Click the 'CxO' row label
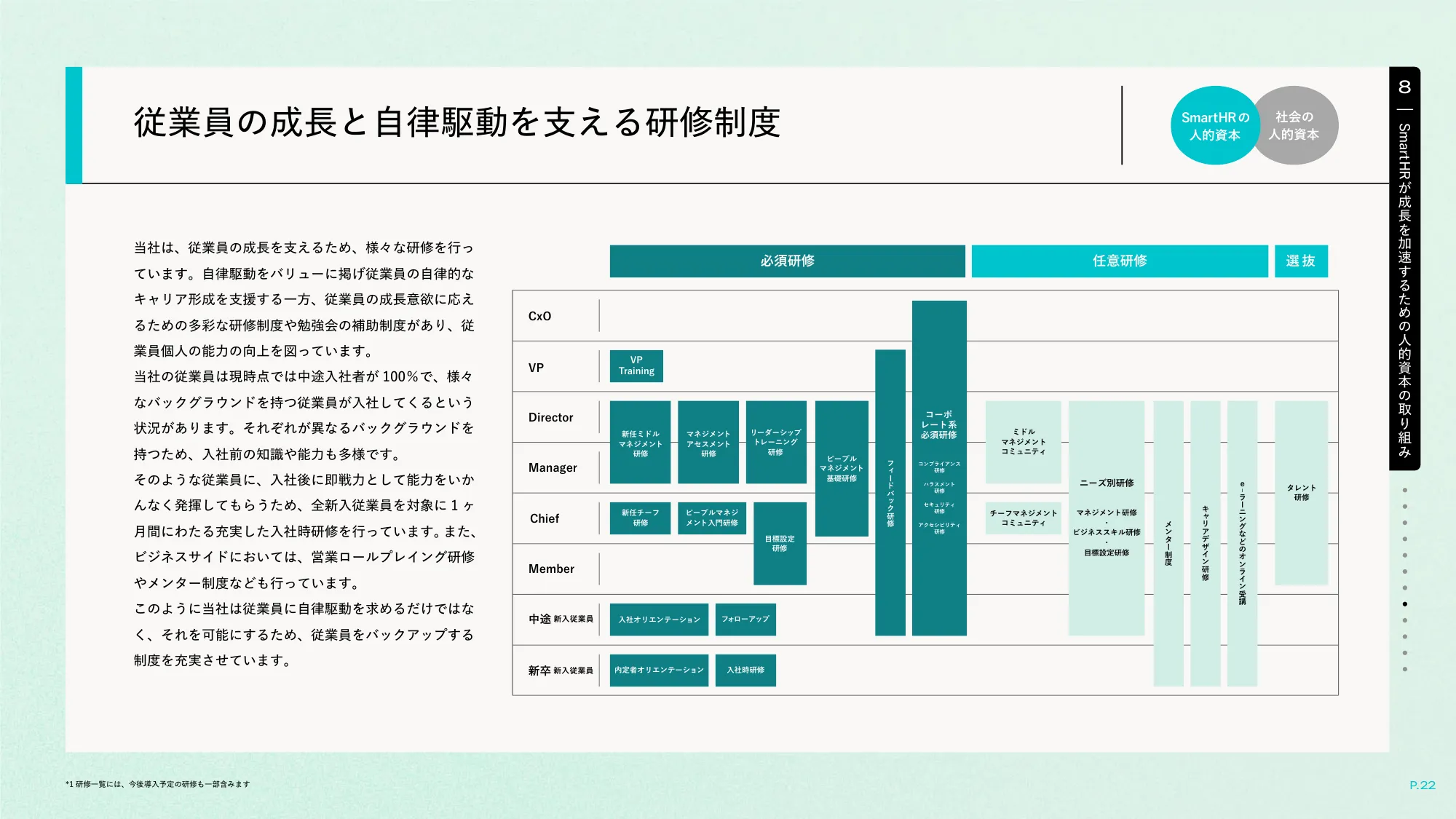This screenshot has width=1456, height=819. pyautogui.click(x=539, y=316)
